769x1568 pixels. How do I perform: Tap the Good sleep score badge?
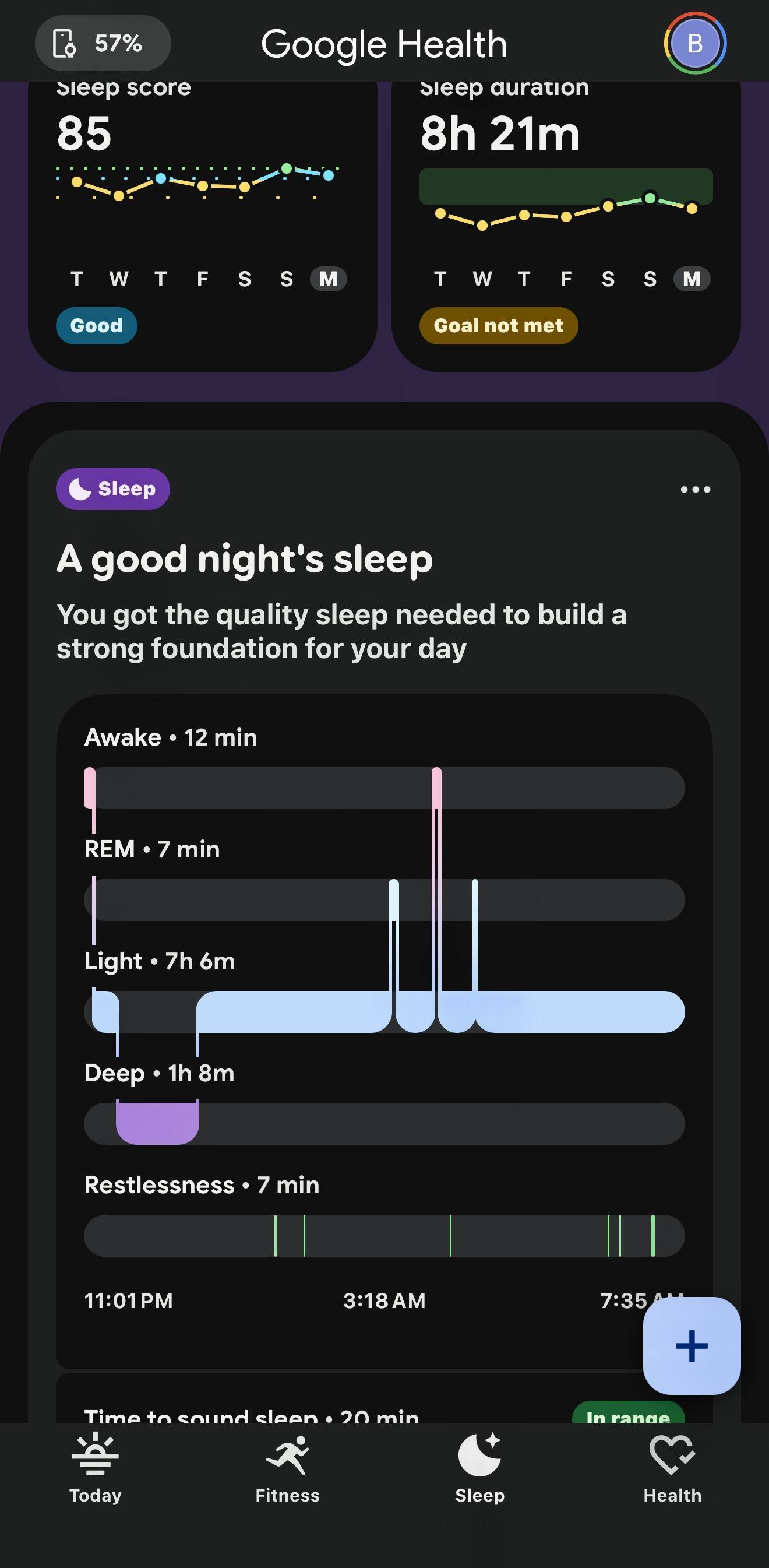[x=96, y=326]
